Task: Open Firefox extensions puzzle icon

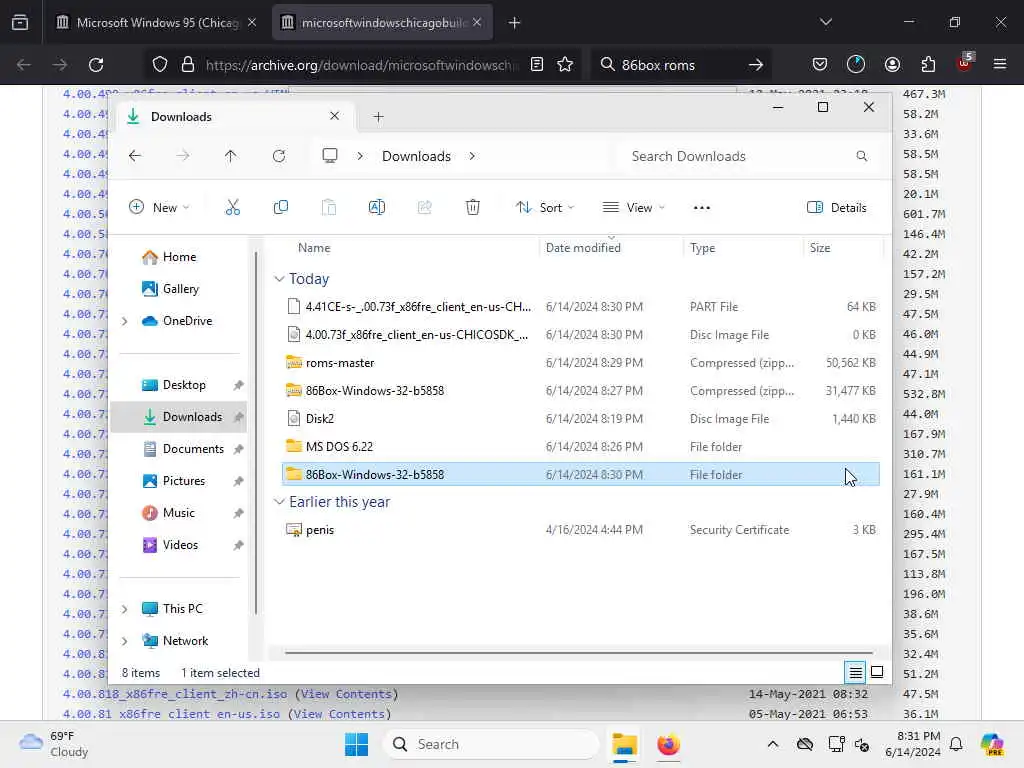Action: click(928, 64)
